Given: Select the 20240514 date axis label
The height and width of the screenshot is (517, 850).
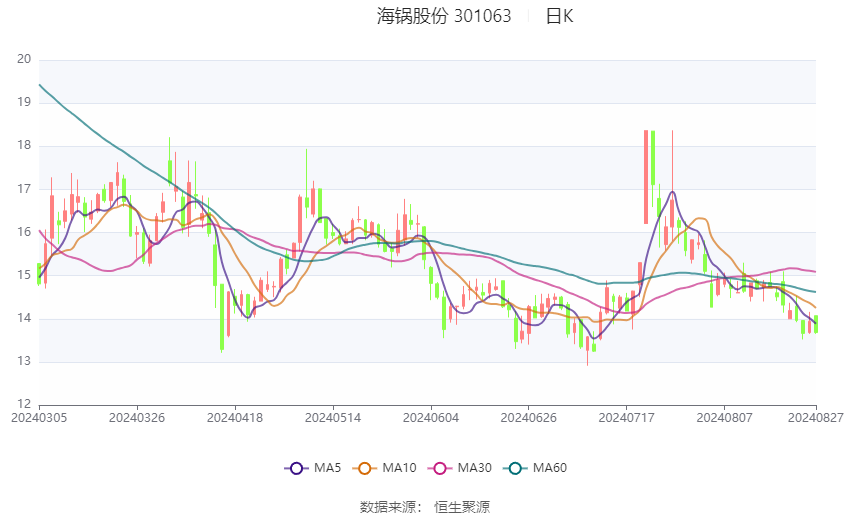Looking at the screenshot, I should pos(333,418).
